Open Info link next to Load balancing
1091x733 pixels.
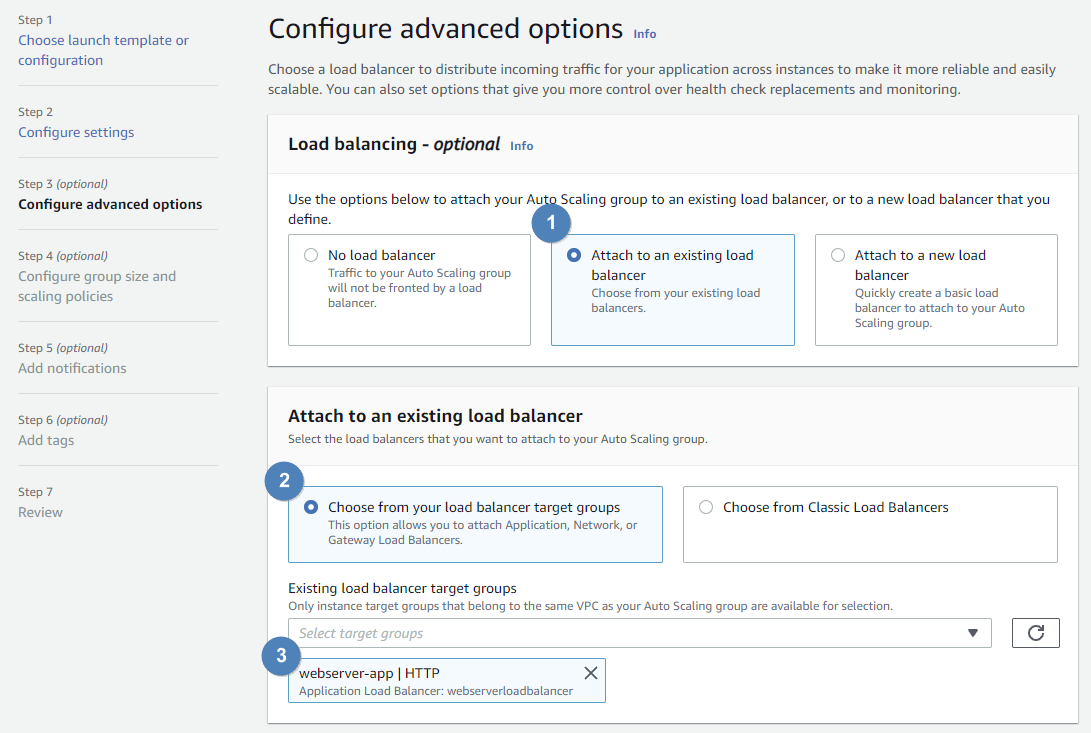coord(521,146)
